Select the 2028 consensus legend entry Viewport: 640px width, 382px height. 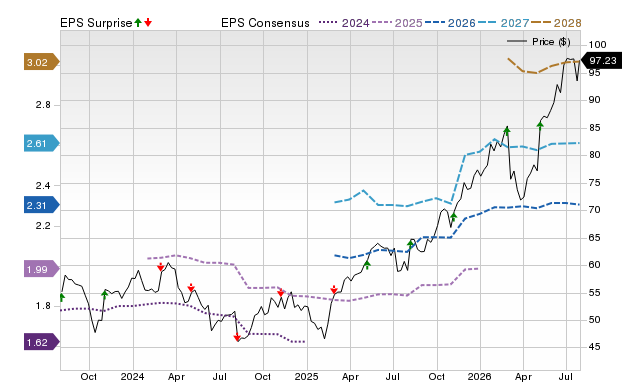pos(556,23)
